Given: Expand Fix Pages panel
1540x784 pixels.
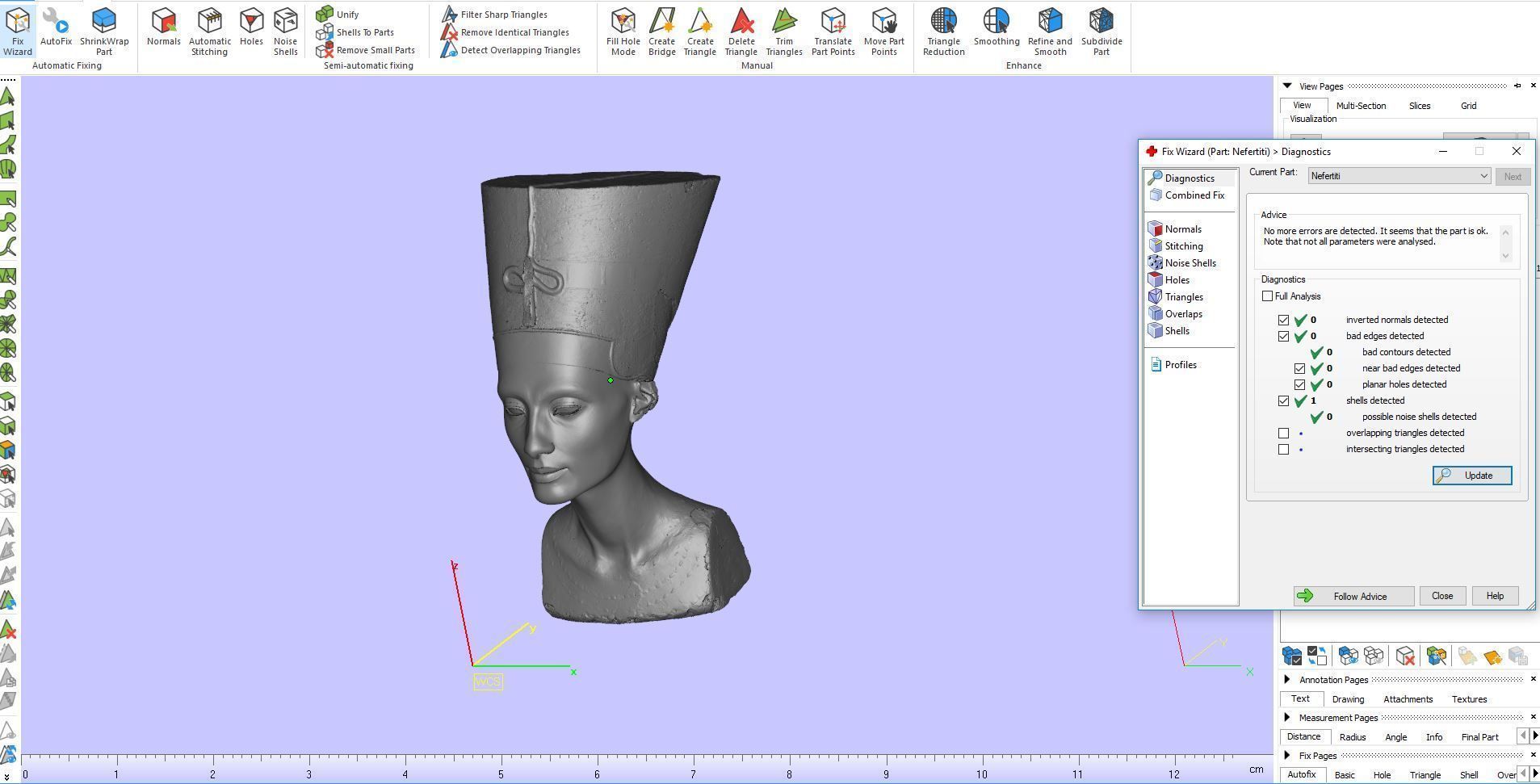Looking at the screenshot, I should click(x=1287, y=755).
